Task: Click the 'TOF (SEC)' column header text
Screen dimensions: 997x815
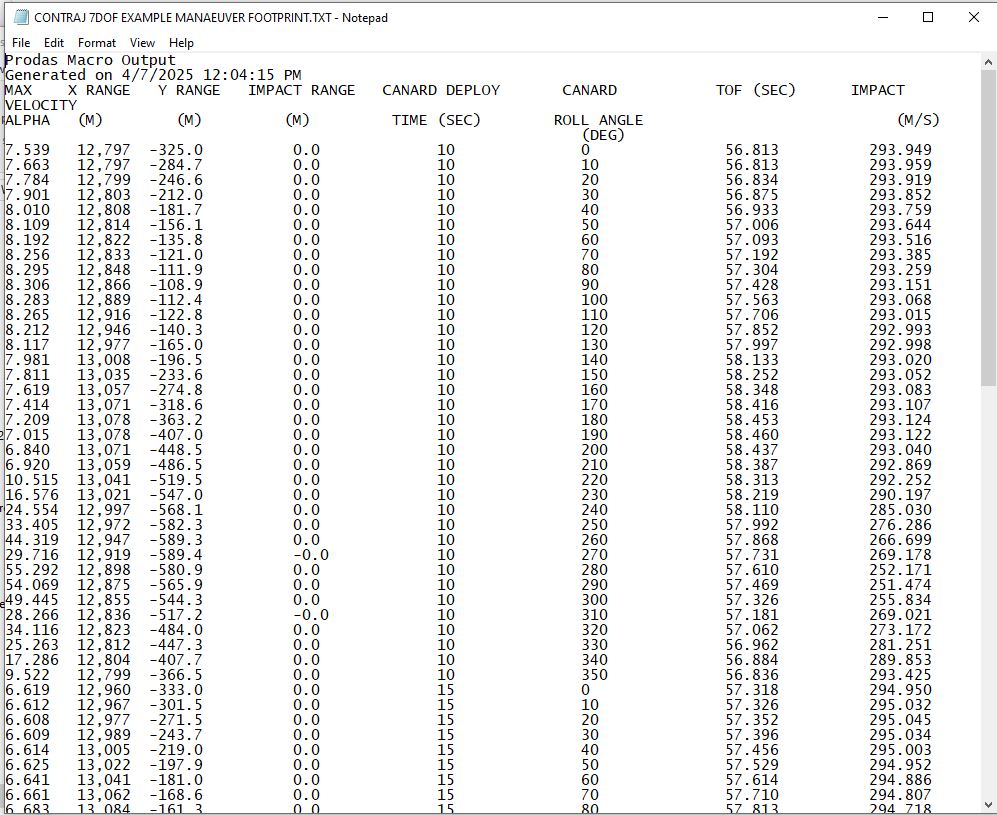Action: (x=755, y=90)
